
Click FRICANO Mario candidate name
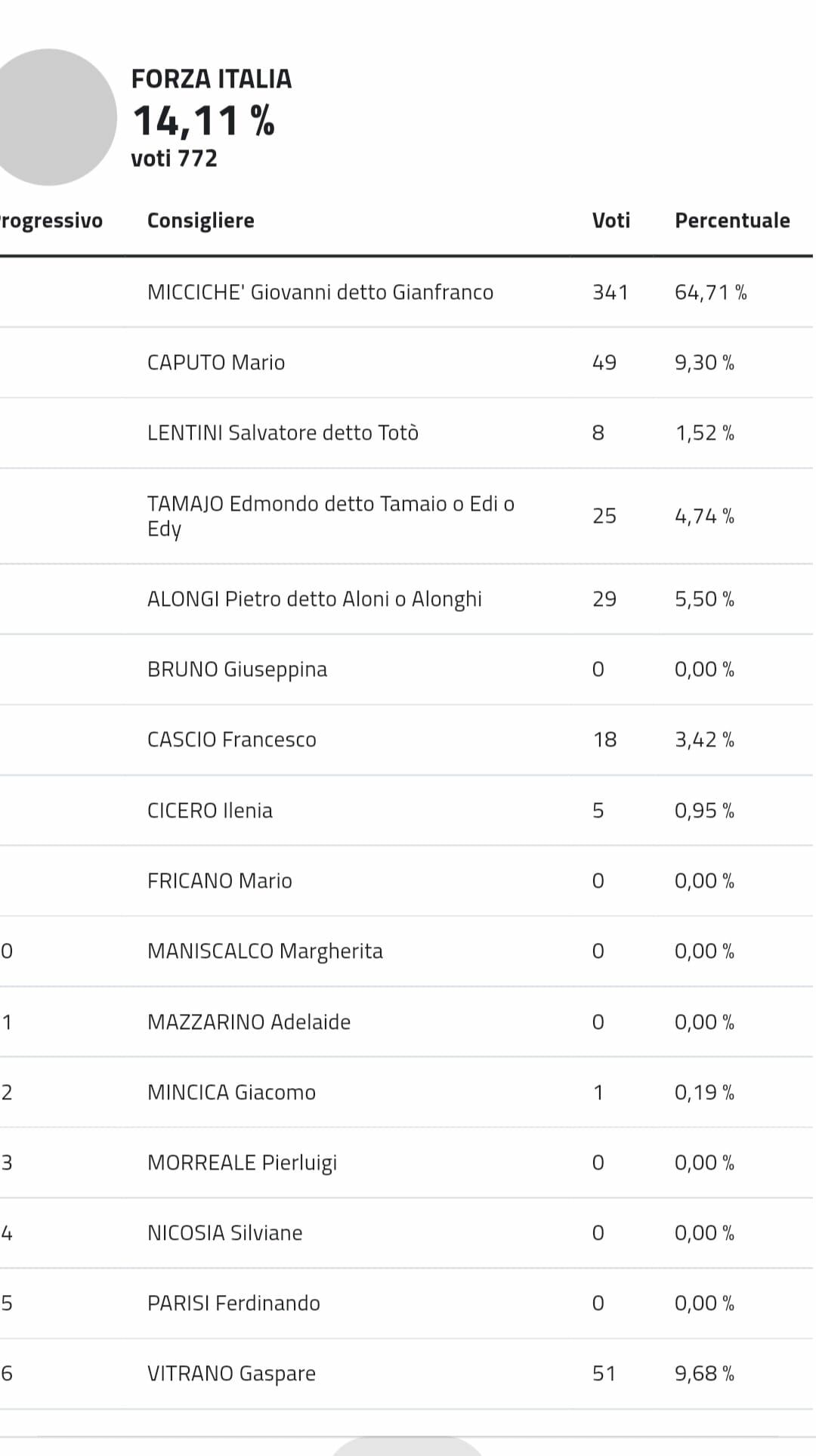pos(219,881)
